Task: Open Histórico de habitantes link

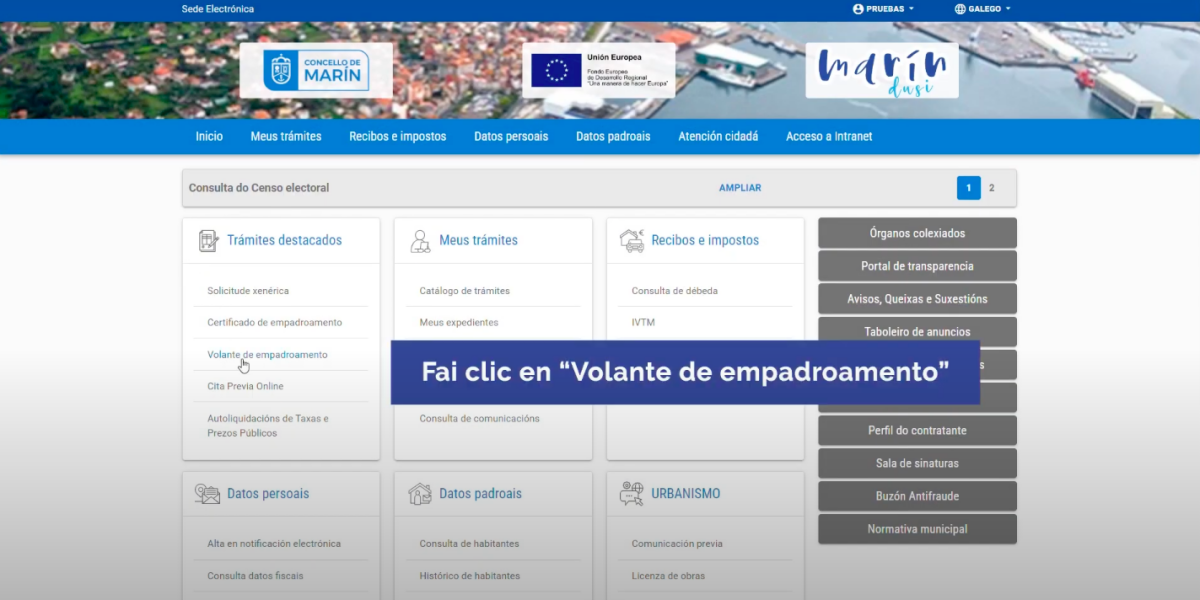Action: click(469, 576)
